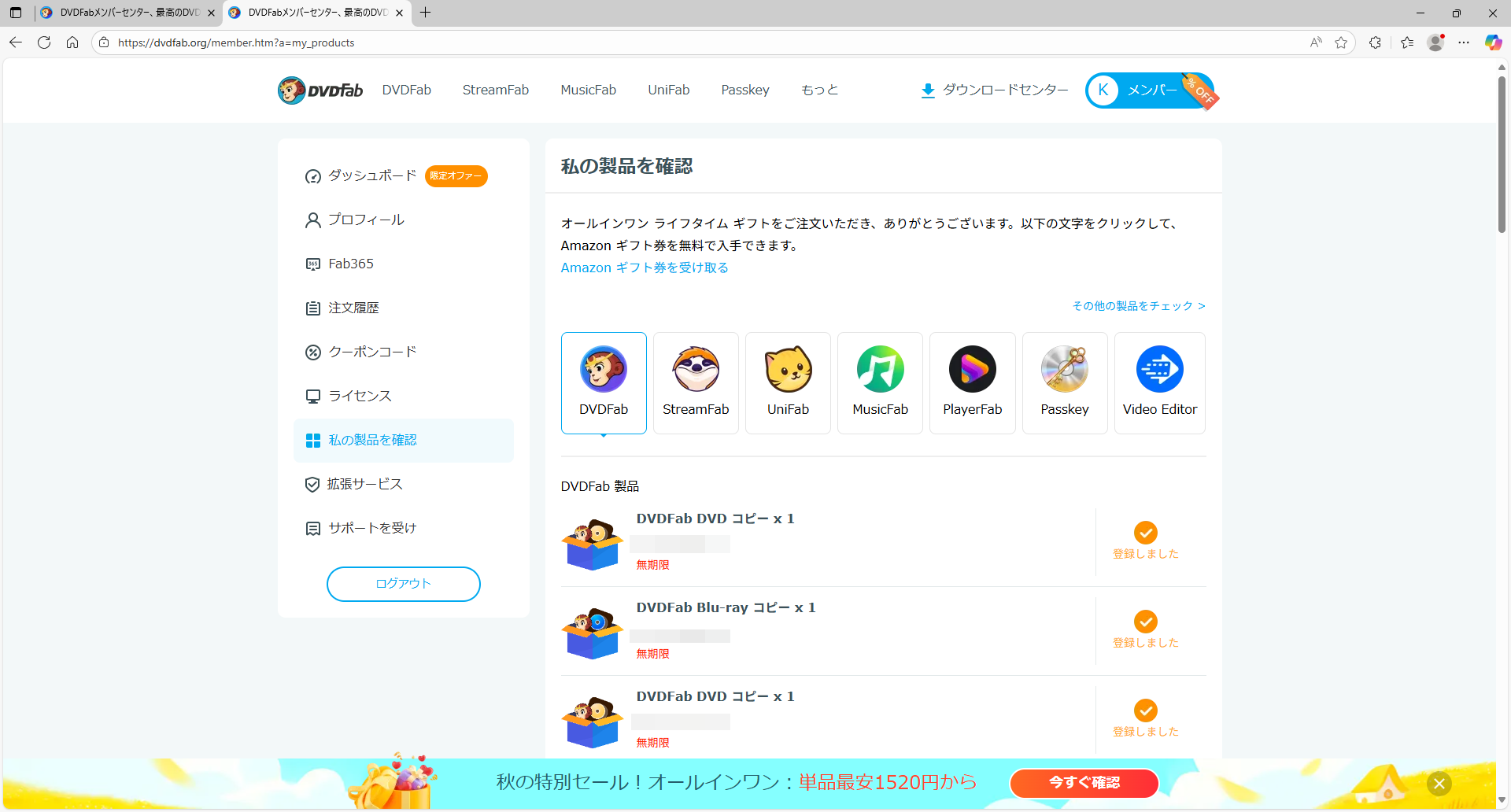Add page to favorites with star icon

tap(1341, 42)
